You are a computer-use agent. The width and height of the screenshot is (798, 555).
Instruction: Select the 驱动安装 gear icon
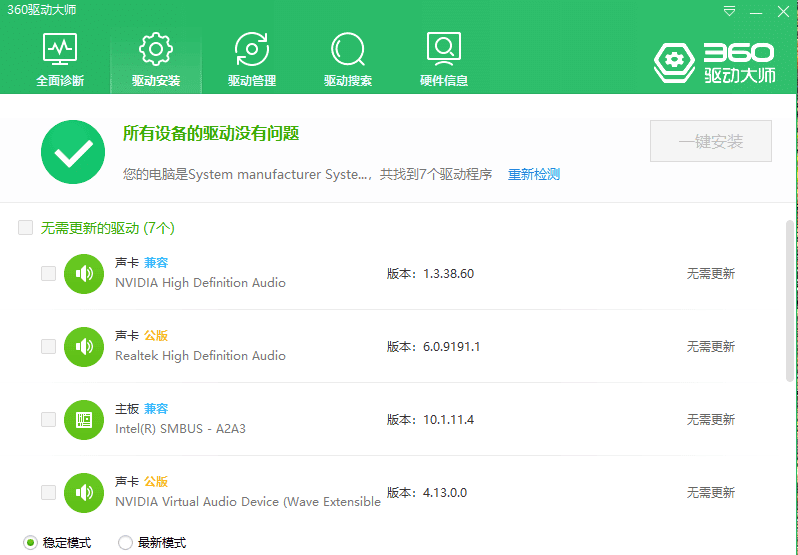[156, 49]
